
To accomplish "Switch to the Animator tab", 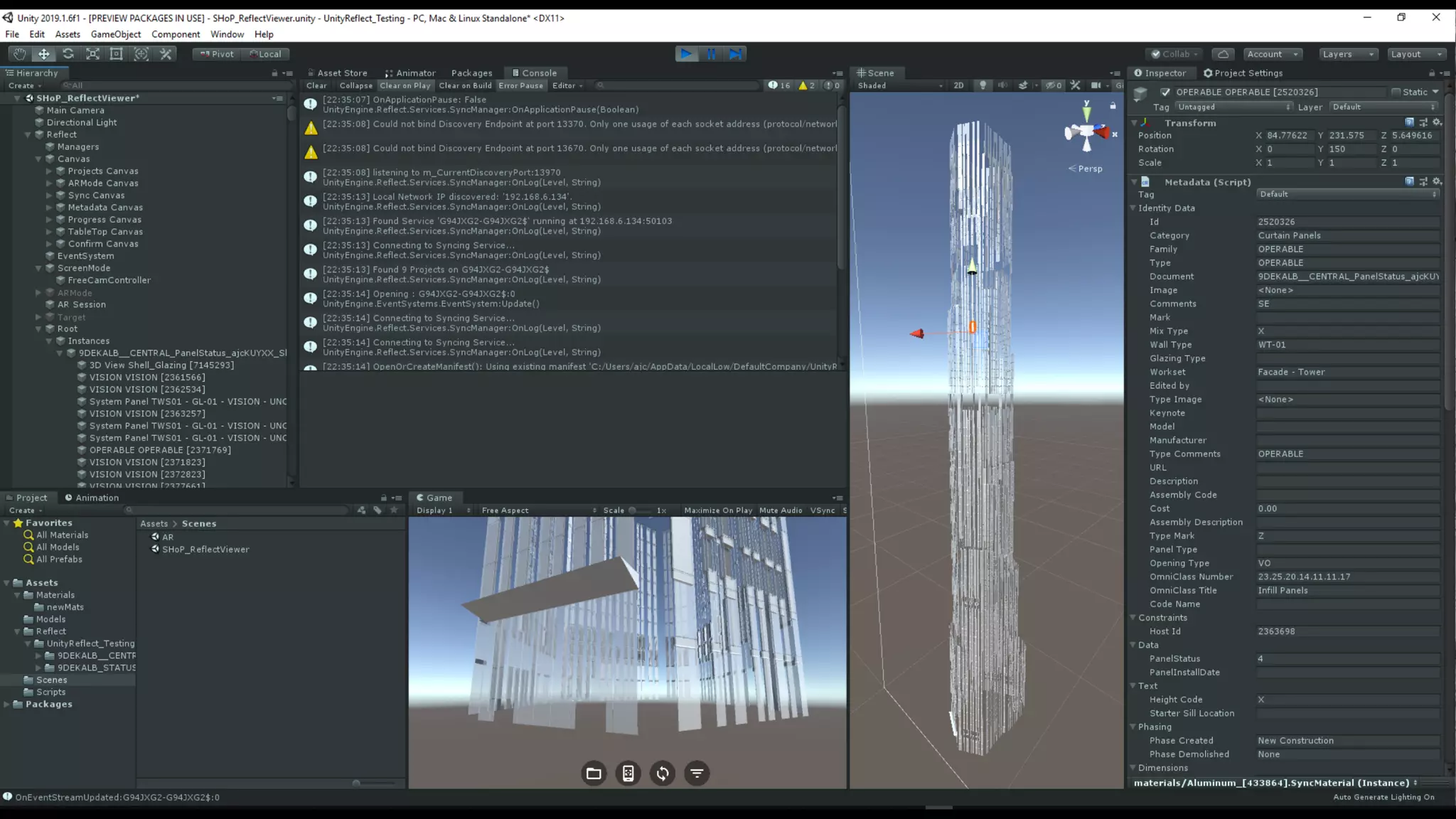I will [x=410, y=73].
